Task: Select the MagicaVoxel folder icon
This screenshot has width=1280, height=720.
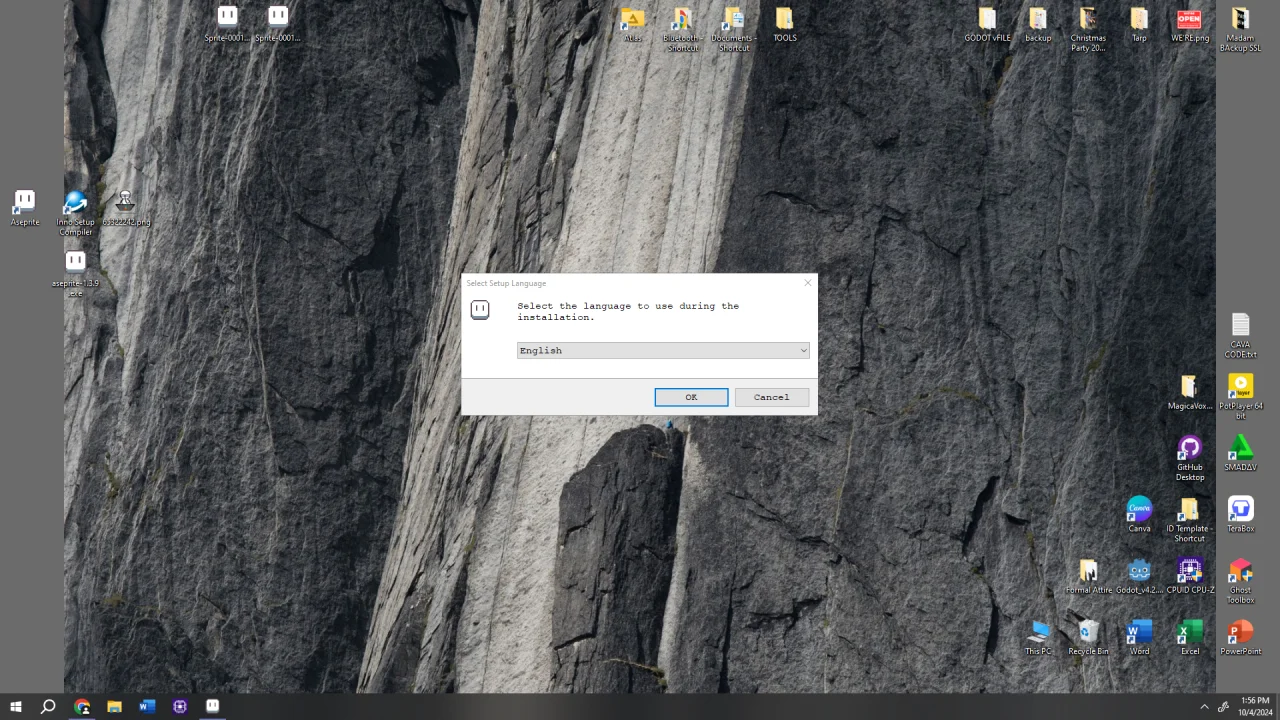Action: (x=1189, y=392)
